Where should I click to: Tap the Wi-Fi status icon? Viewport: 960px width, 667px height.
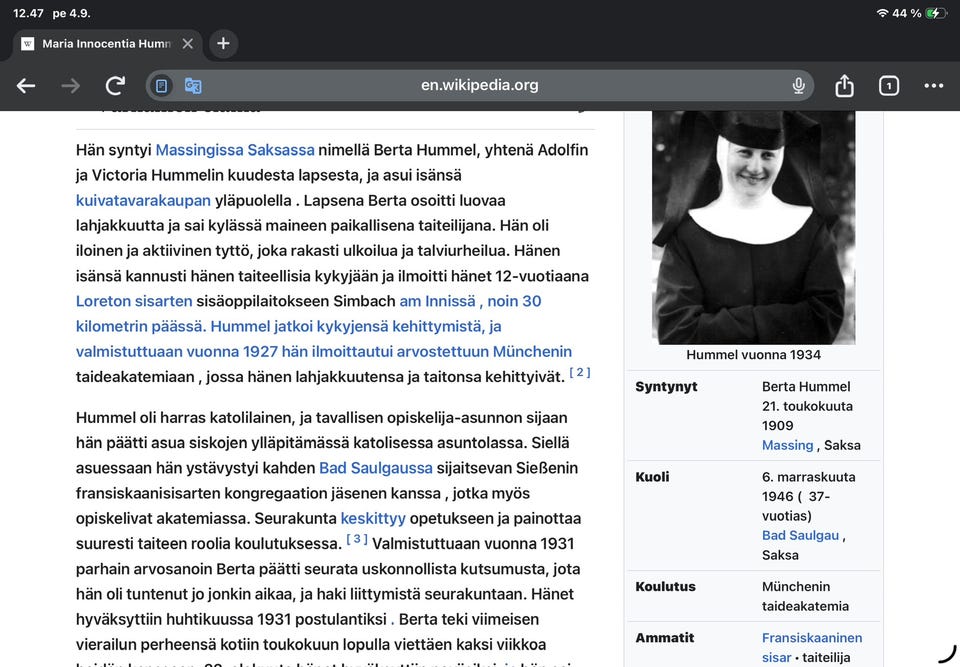click(882, 13)
